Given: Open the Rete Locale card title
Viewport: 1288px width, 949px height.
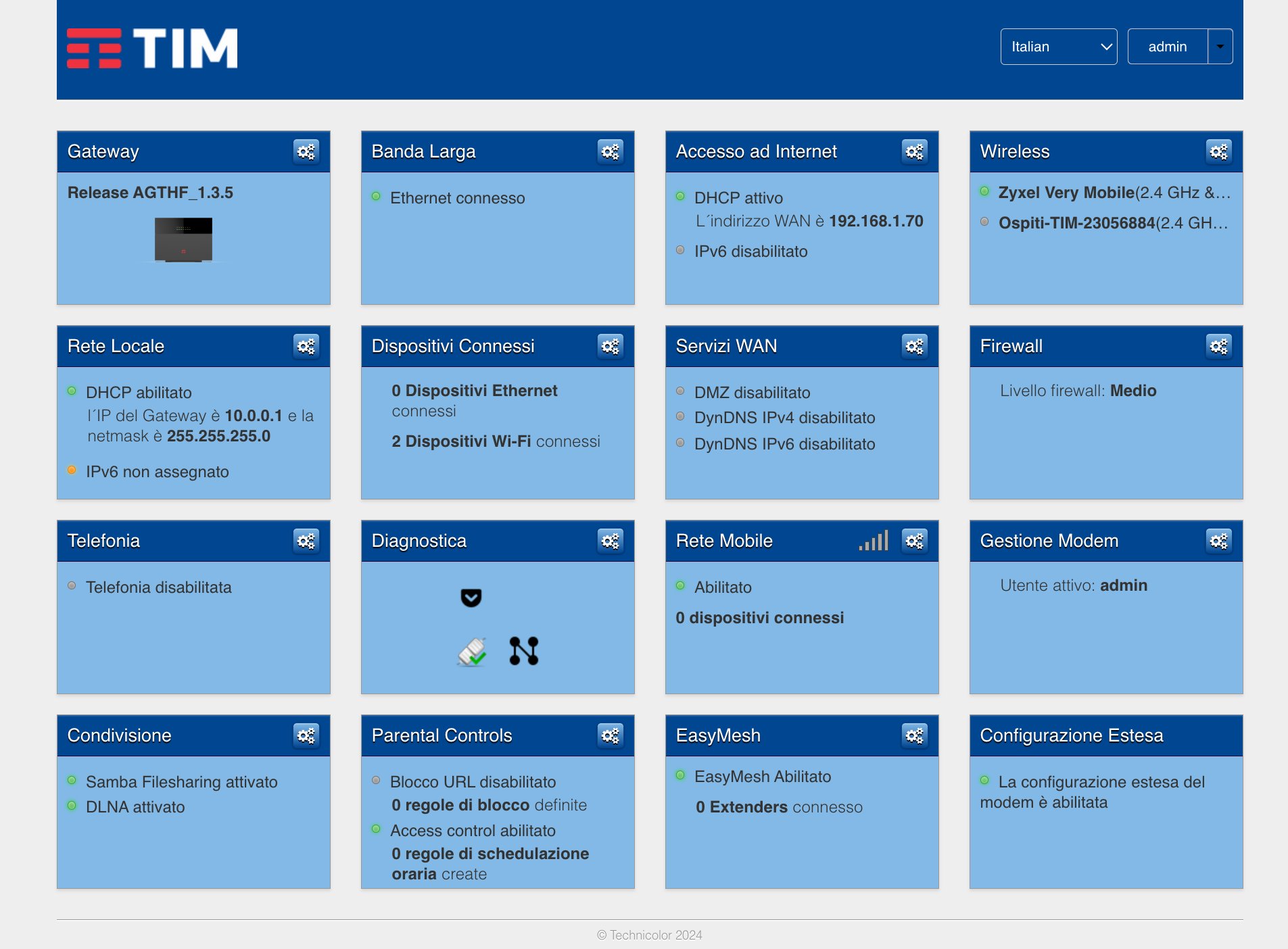Looking at the screenshot, I should point(116,346).
